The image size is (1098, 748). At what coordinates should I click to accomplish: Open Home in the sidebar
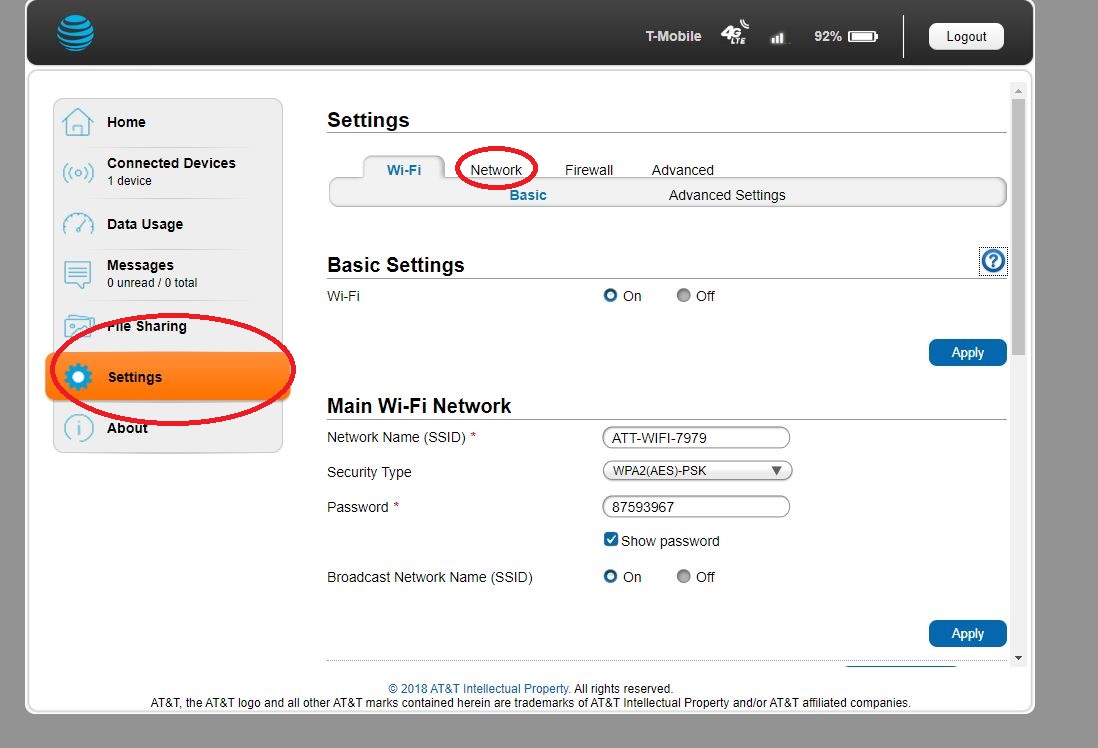168,122
